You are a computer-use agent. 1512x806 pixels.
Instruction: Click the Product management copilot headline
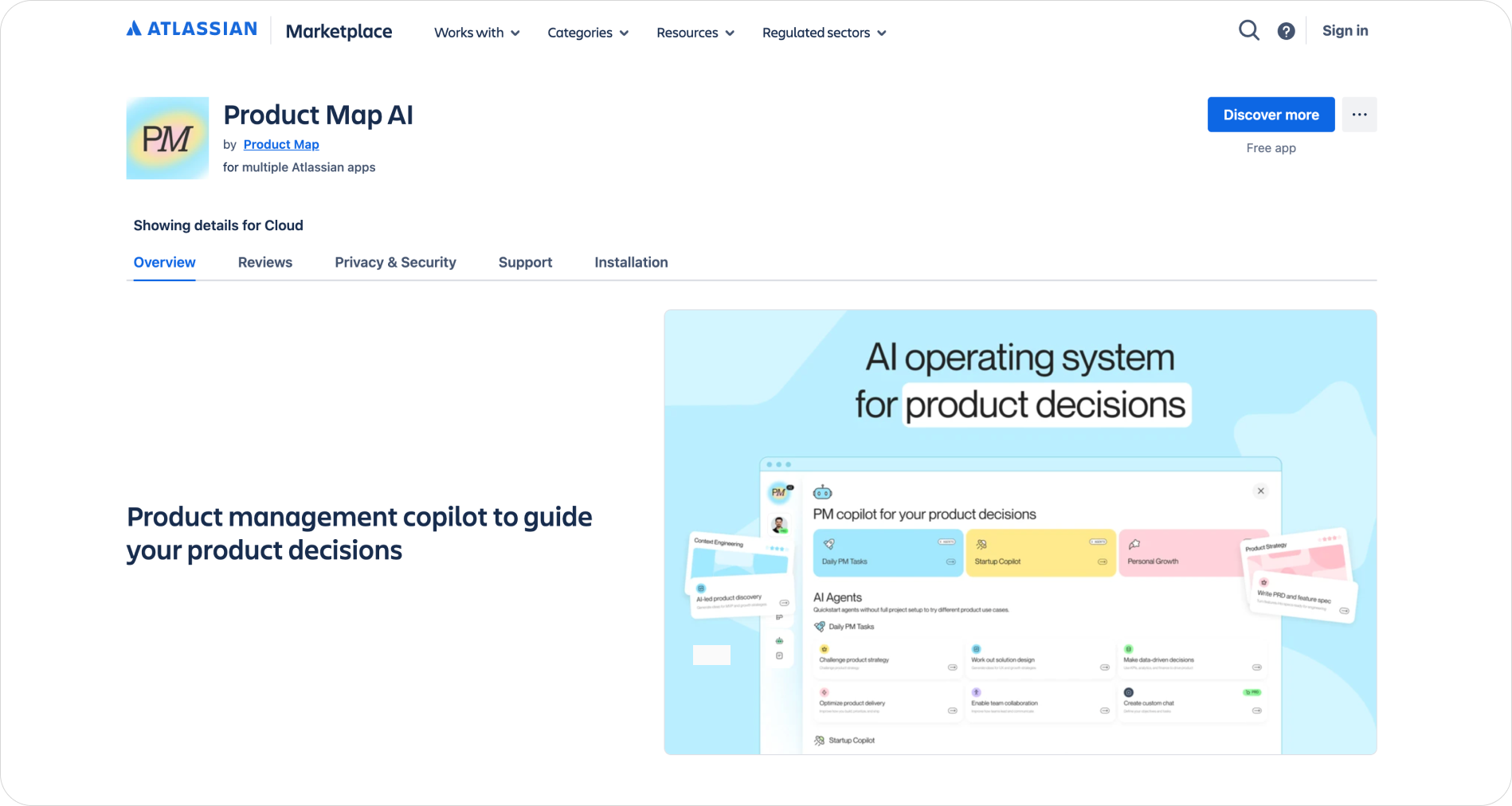359,534
